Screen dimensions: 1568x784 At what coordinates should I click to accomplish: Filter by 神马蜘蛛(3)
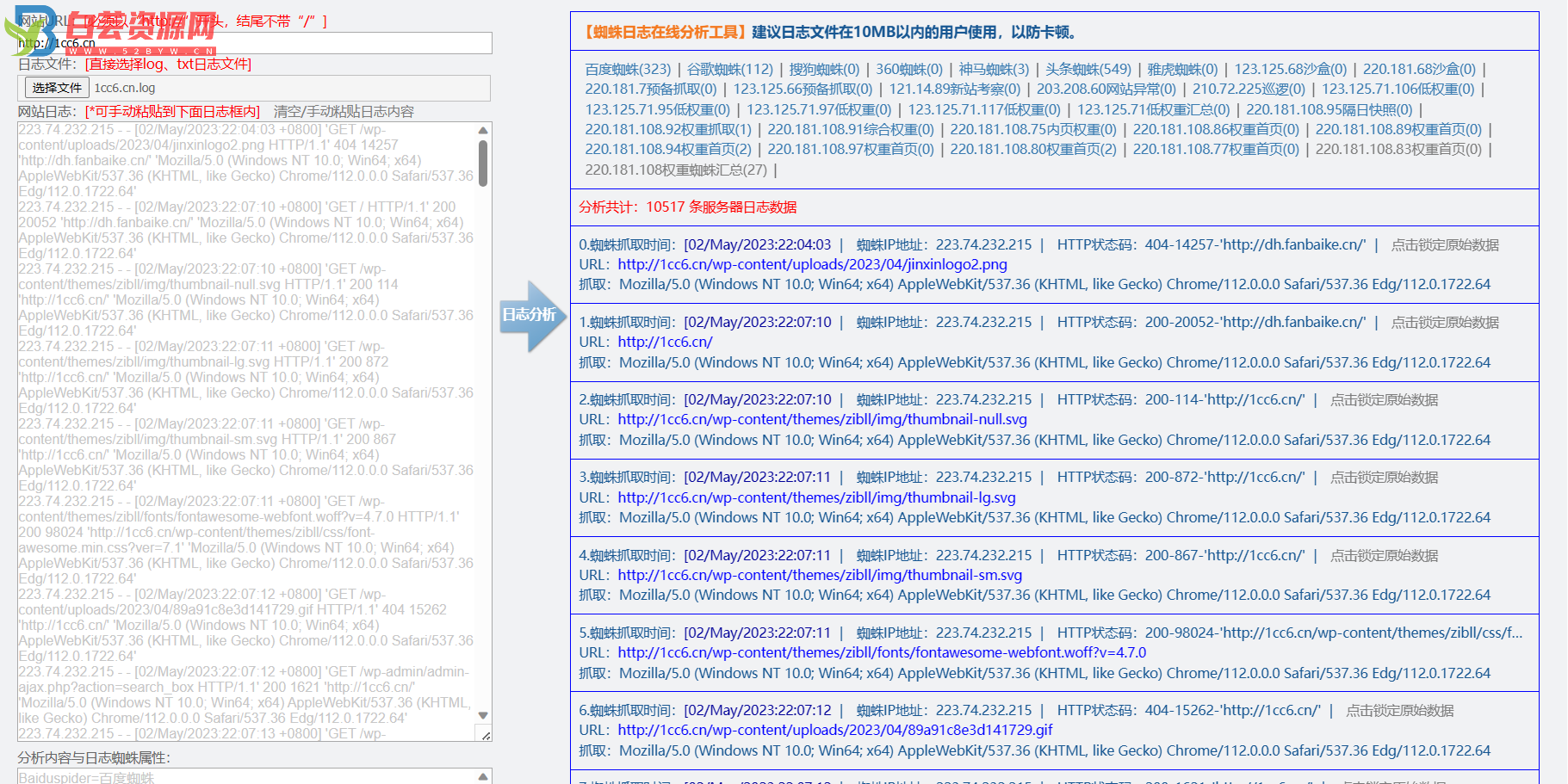[x=994, y=69]
